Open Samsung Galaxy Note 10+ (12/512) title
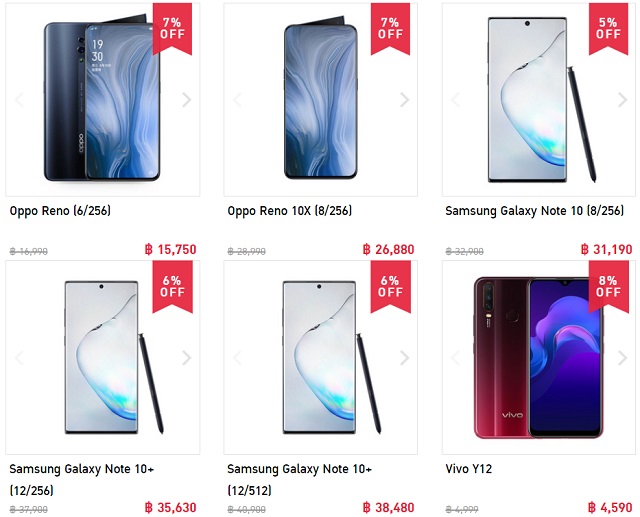The height and width of the screenshot is (517, 640). coord(300,479)
